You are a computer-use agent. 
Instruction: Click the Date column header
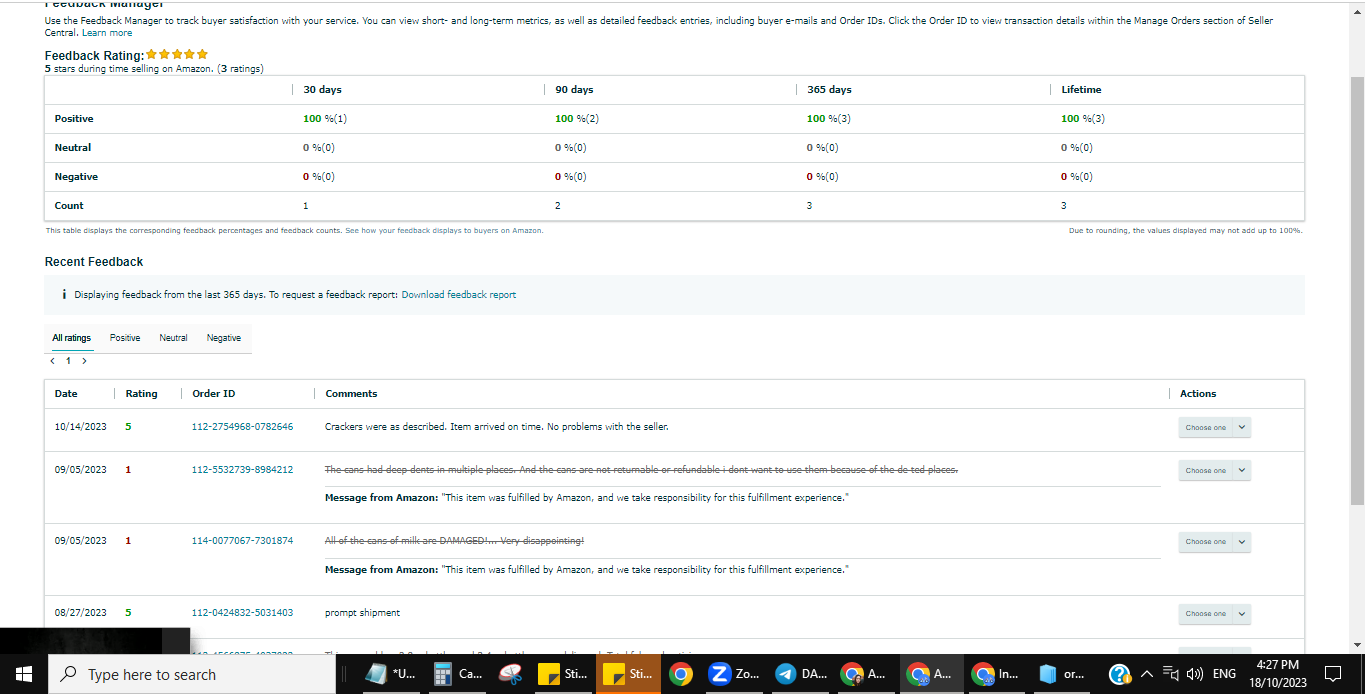tap(66, 394)
